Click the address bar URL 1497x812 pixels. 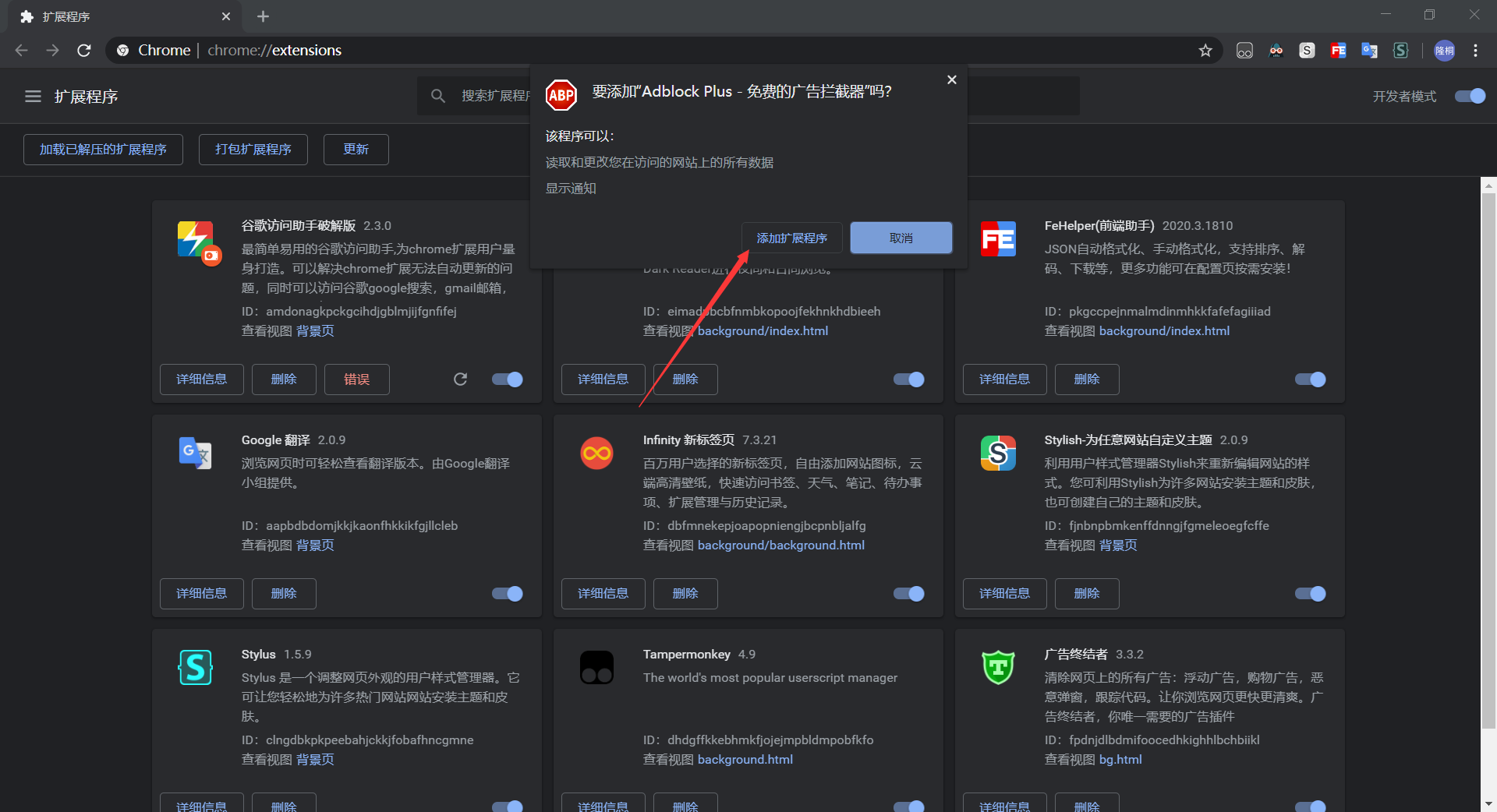pyautogui.click(x=274, y=51)
